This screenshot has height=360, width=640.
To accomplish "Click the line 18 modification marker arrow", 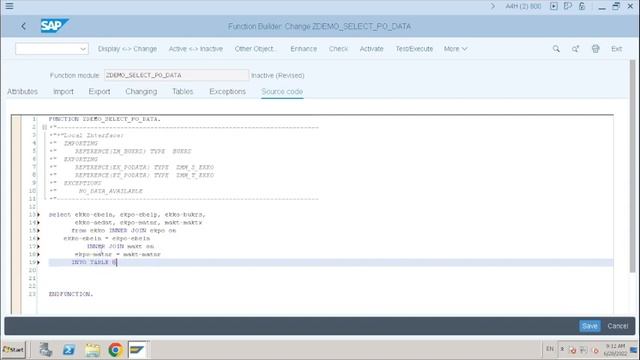I will click(x=38, y=254).
